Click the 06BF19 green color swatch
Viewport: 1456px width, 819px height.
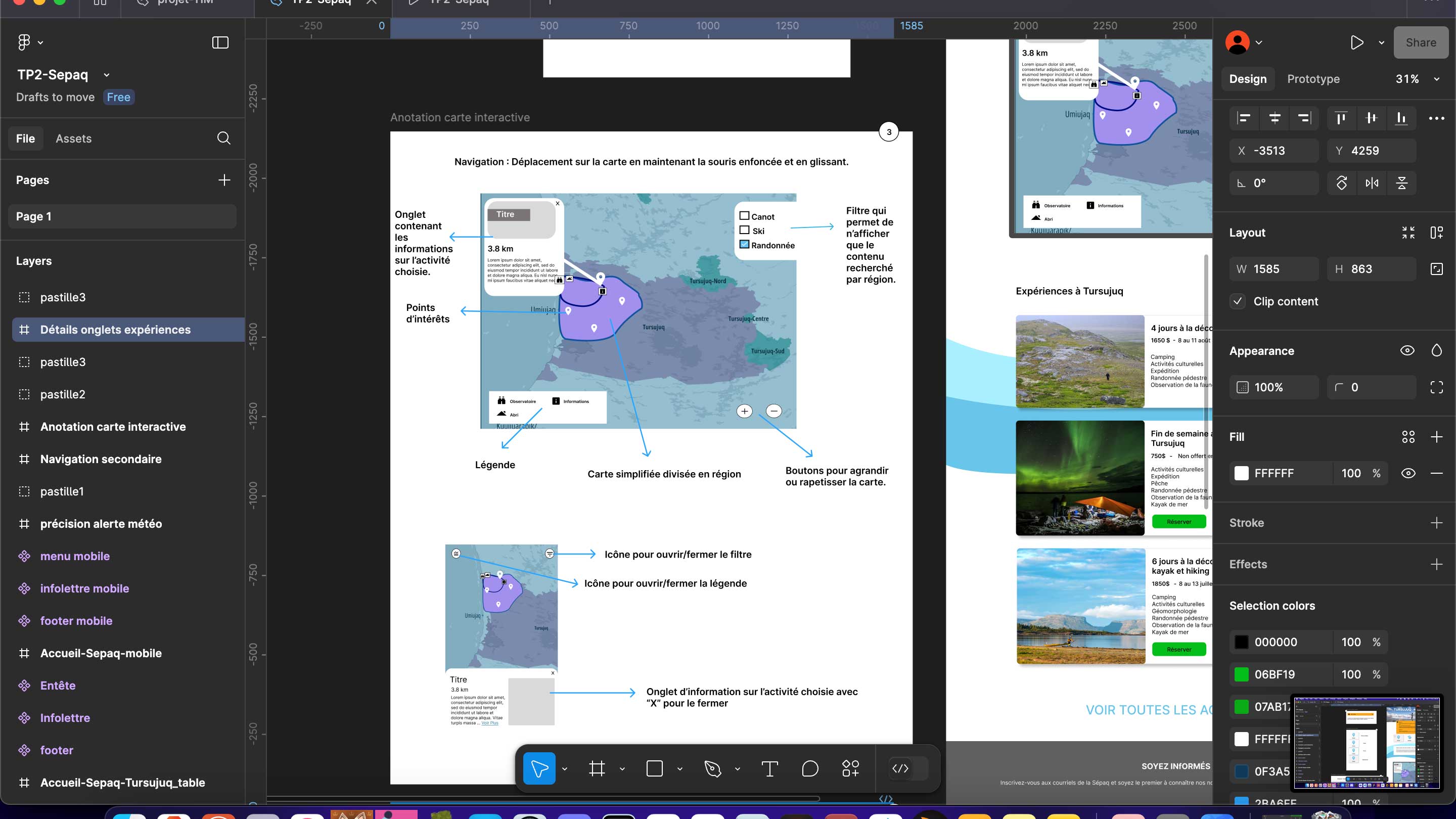1241,674
